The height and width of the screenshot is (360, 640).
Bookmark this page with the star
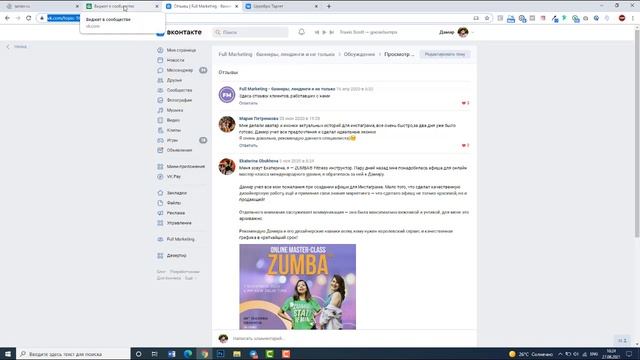[x=487, y=18]
